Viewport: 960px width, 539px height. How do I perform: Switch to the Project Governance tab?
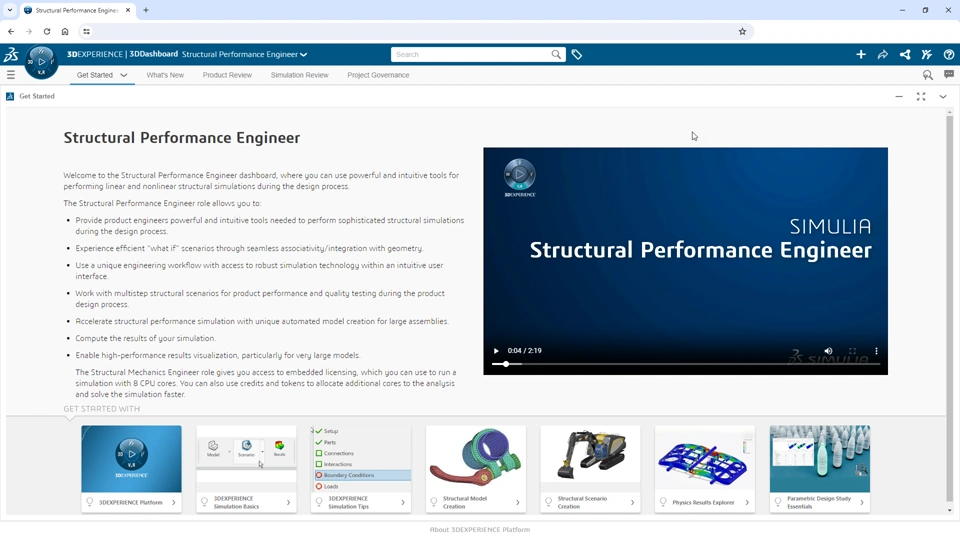click(378, 75)
